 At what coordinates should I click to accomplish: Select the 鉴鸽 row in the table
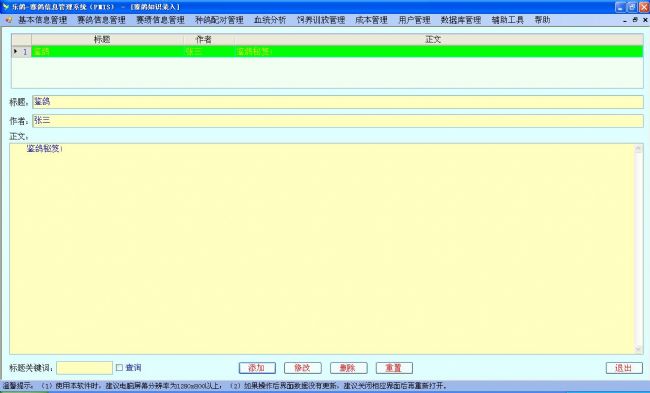(337, 51)
